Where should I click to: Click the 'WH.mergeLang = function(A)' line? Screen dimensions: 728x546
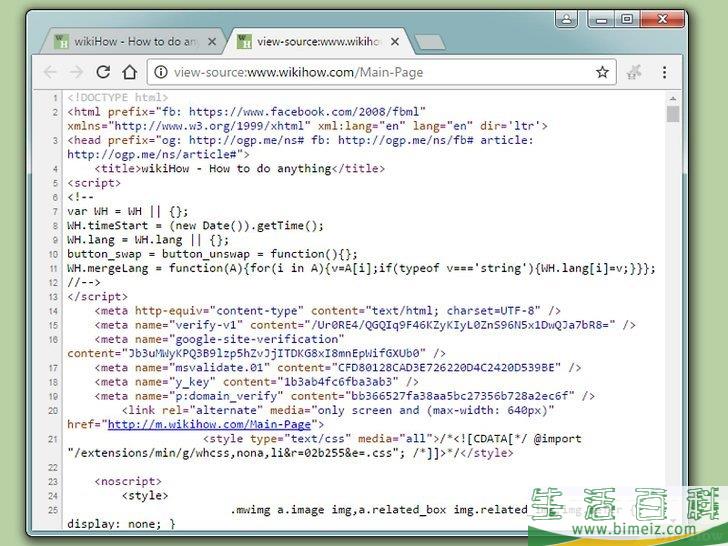361,268
